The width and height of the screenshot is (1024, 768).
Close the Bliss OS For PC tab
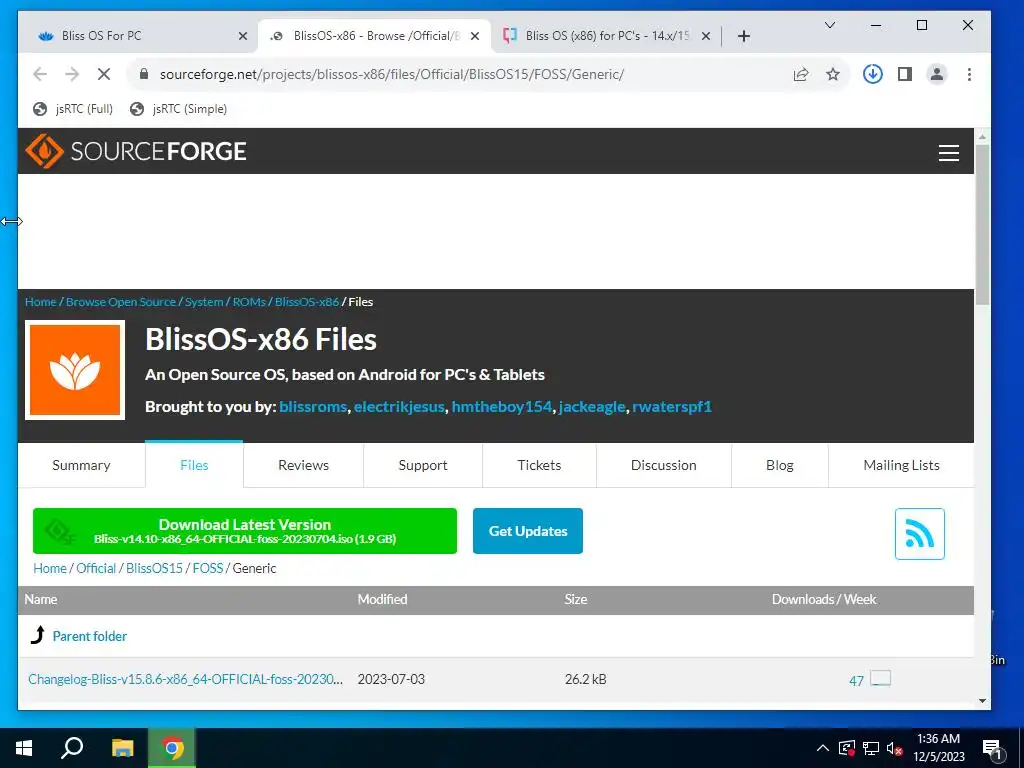pyautogui.click(x=243, y=36)
